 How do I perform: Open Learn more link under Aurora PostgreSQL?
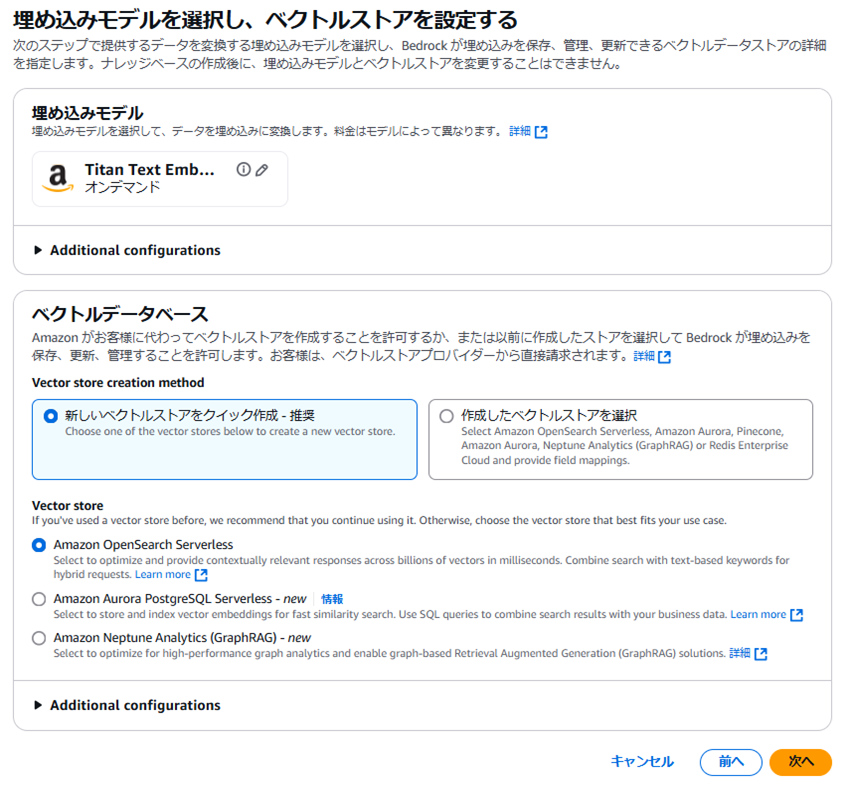(x=758, y=614)
